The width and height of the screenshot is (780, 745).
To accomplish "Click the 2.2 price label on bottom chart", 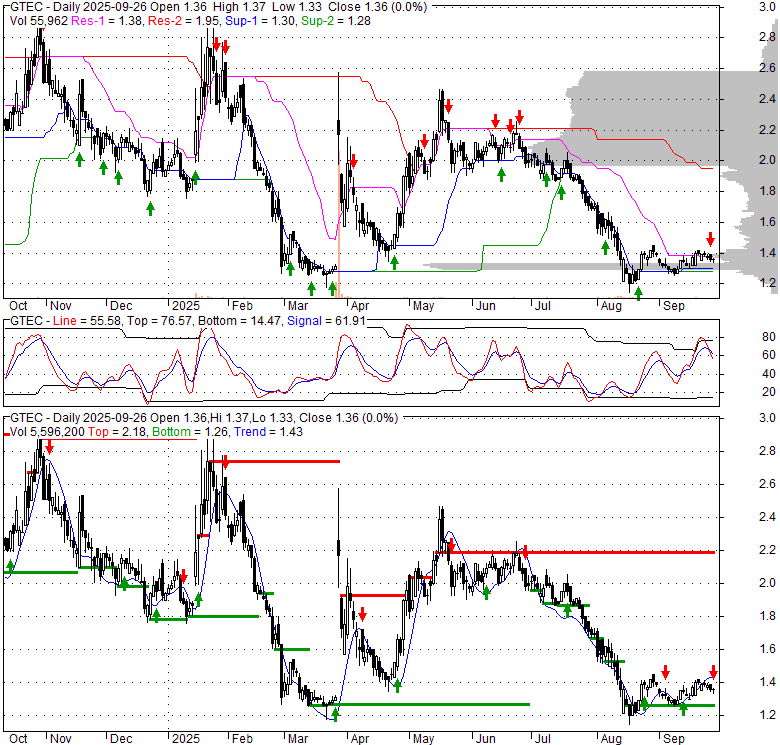I will (x=767, y=550).
